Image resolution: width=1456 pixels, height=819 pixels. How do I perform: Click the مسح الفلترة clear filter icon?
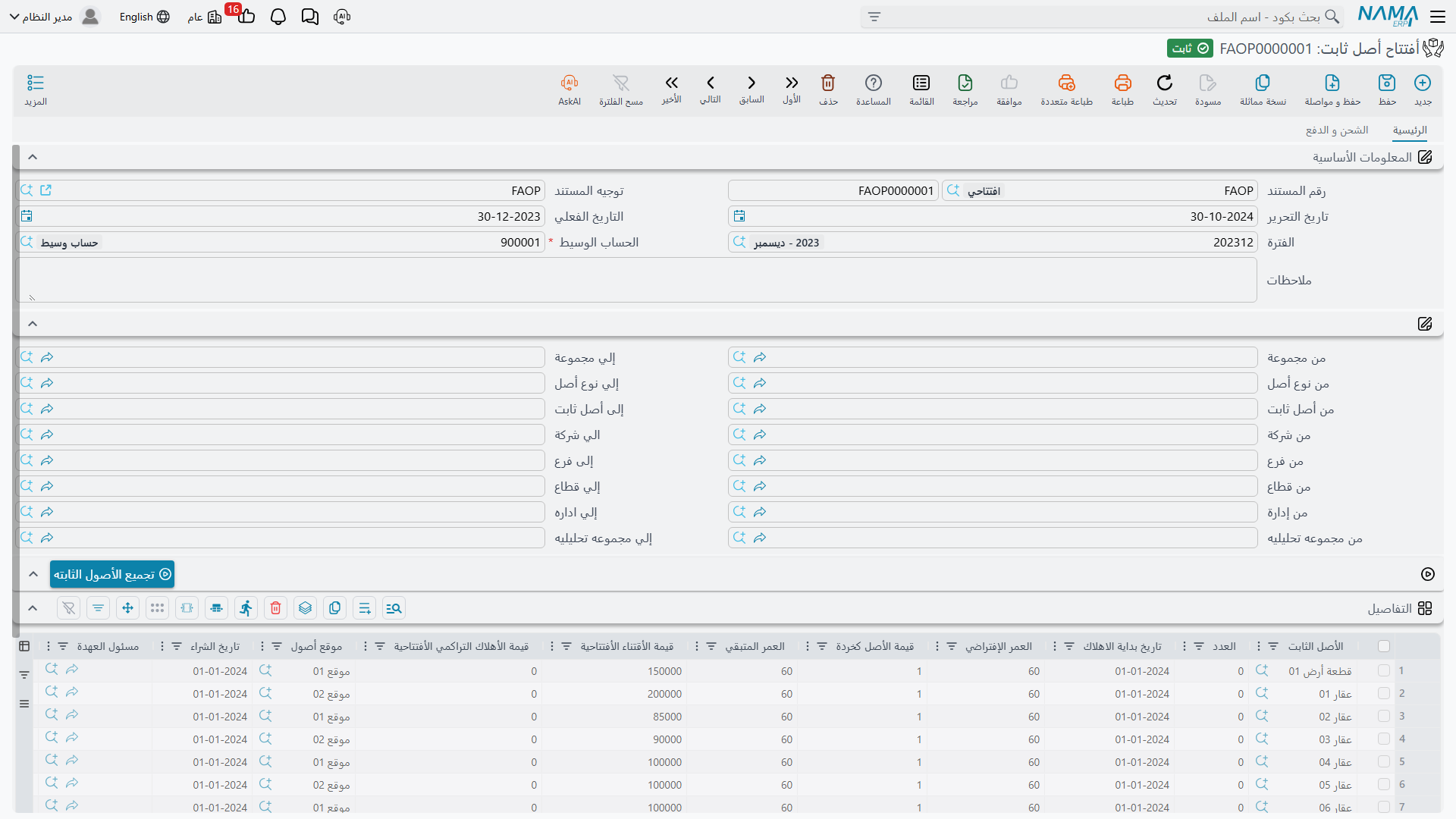621,83
